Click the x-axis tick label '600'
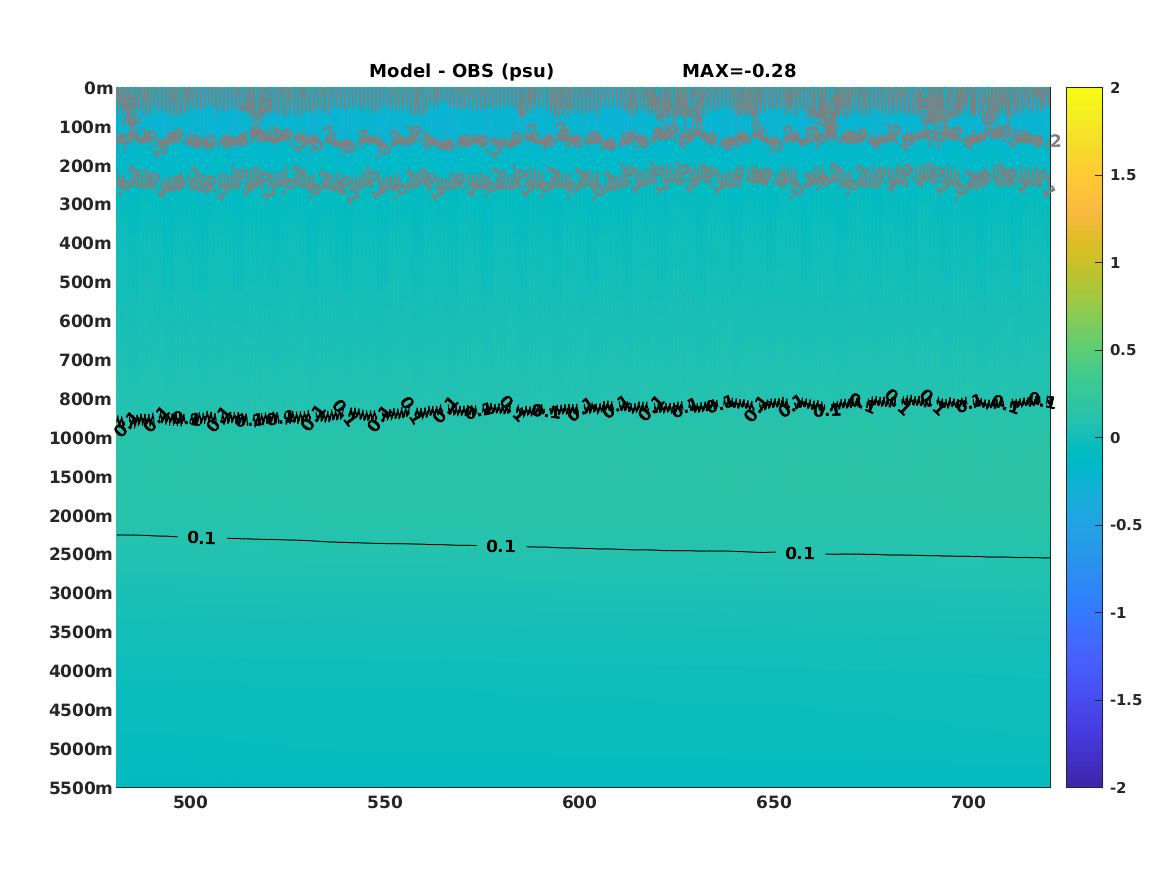 [579, 803]
